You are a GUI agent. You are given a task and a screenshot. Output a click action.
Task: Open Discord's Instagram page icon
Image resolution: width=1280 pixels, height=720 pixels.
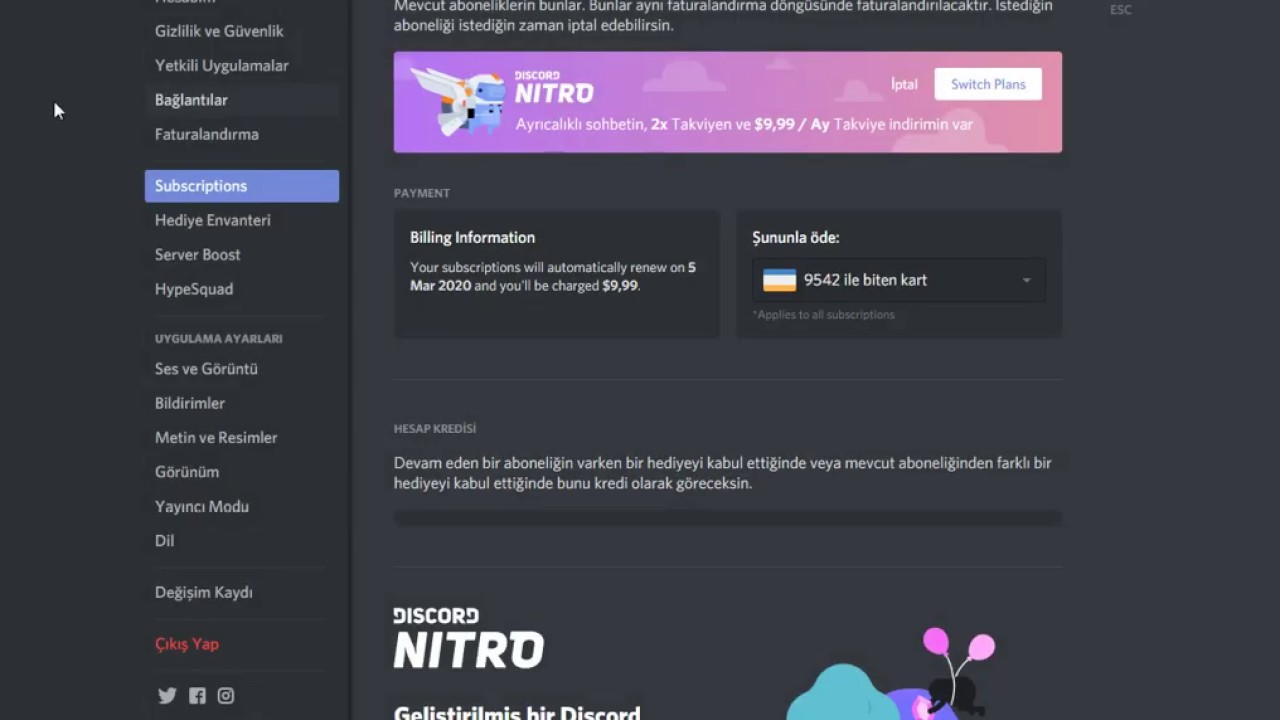(x=226, y=696)
